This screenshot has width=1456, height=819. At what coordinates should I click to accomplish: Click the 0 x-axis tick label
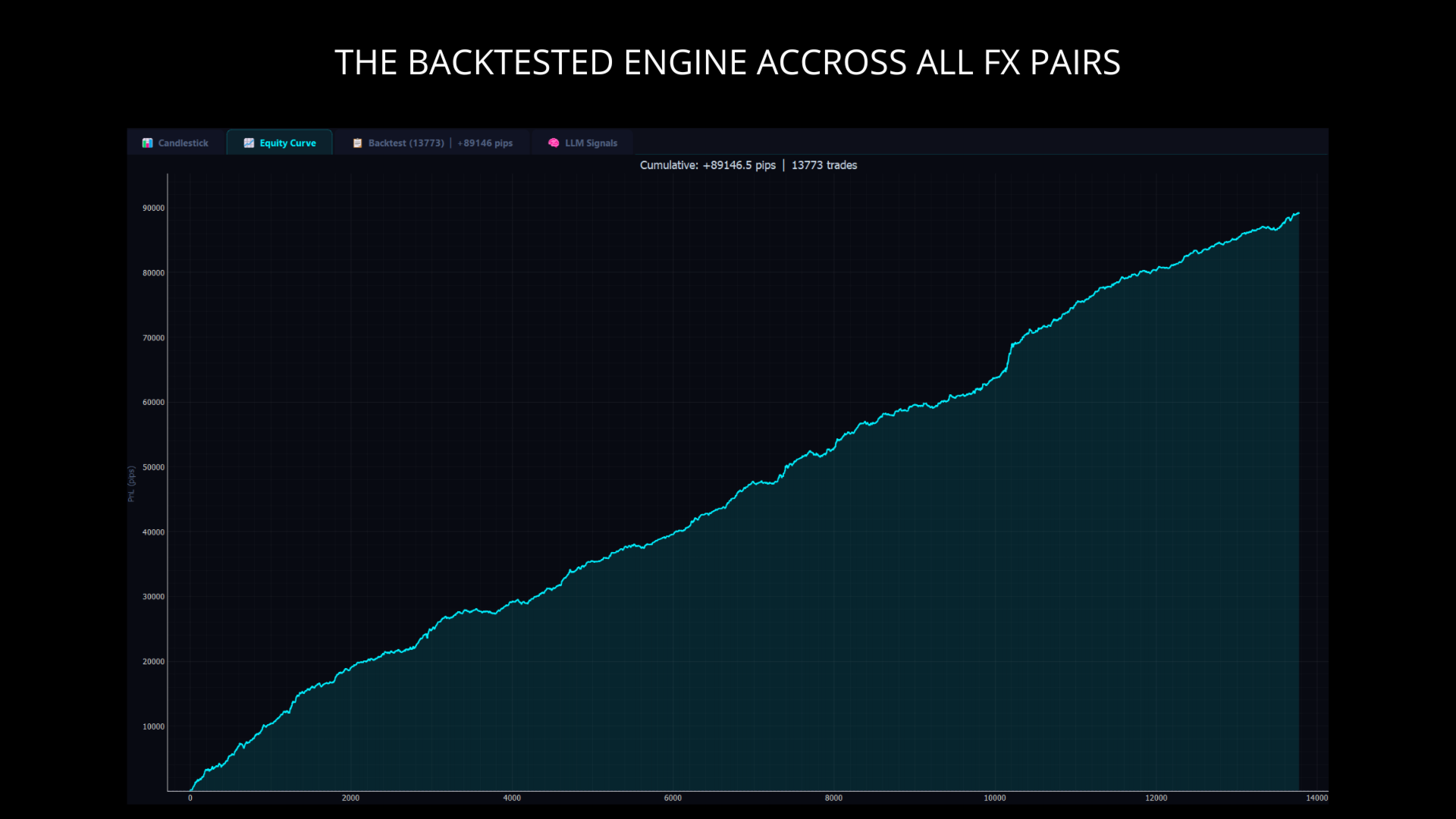point(190,798)
